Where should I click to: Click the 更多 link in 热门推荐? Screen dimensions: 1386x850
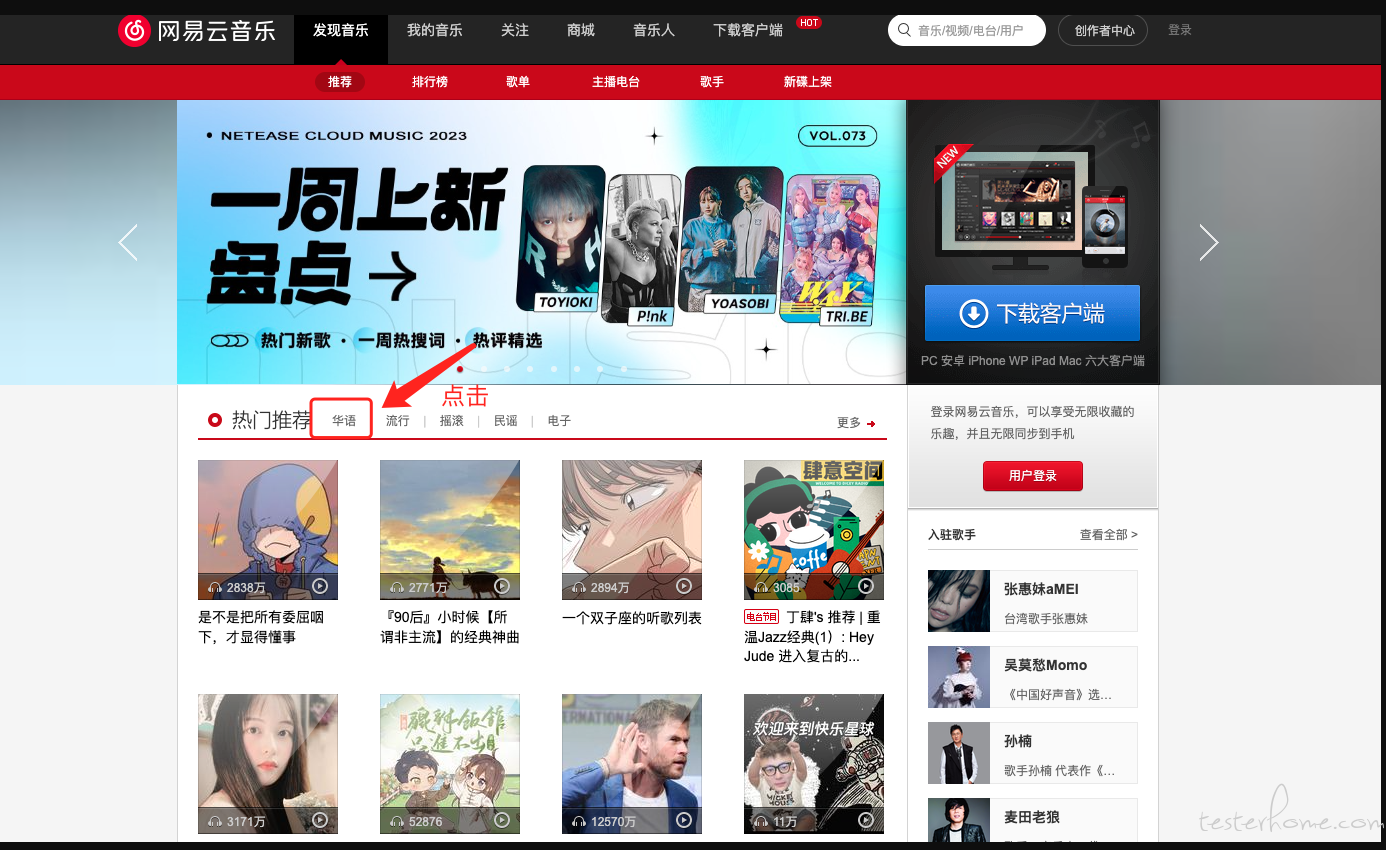pos(849,423)
